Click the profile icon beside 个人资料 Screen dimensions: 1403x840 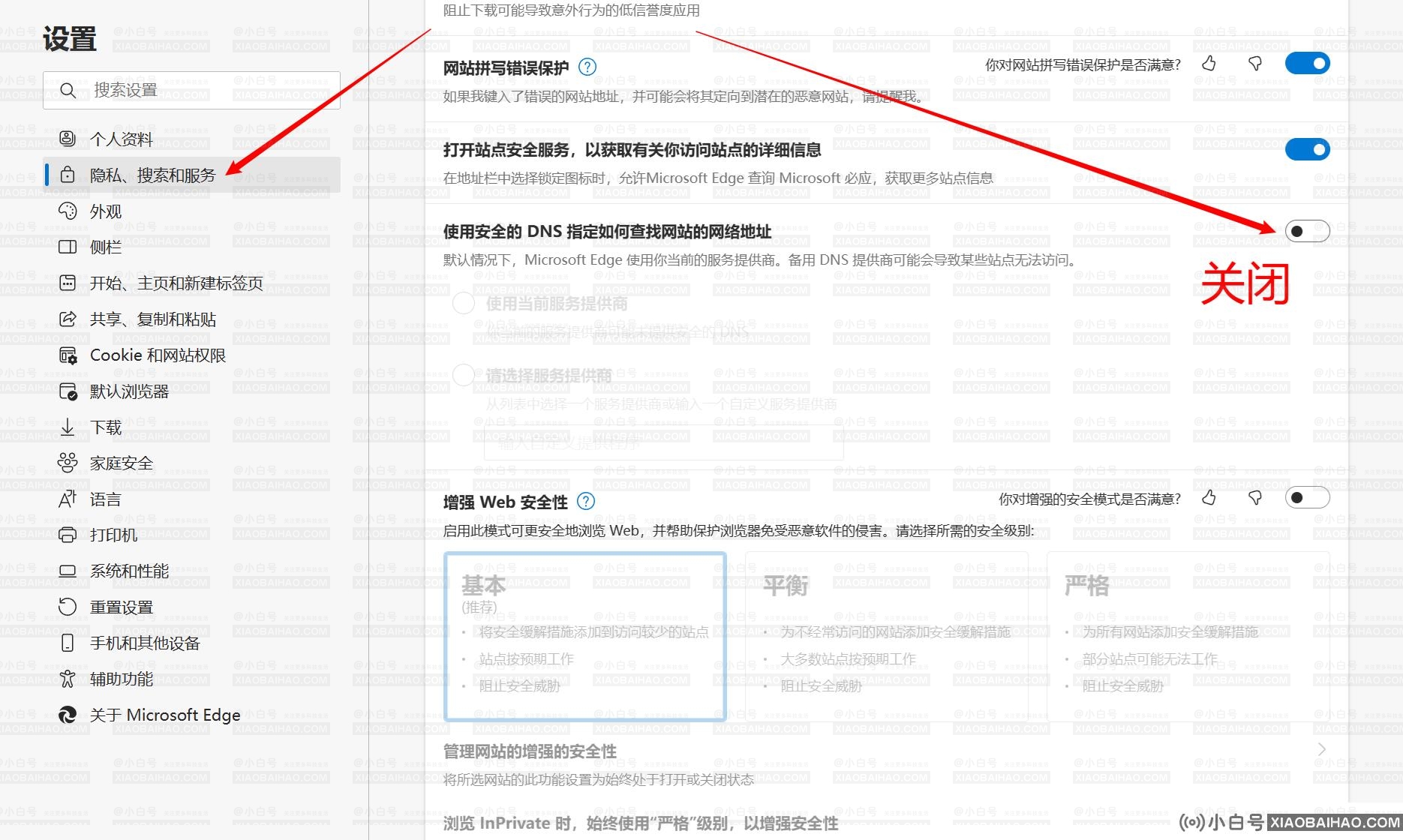tap(68, 139)
